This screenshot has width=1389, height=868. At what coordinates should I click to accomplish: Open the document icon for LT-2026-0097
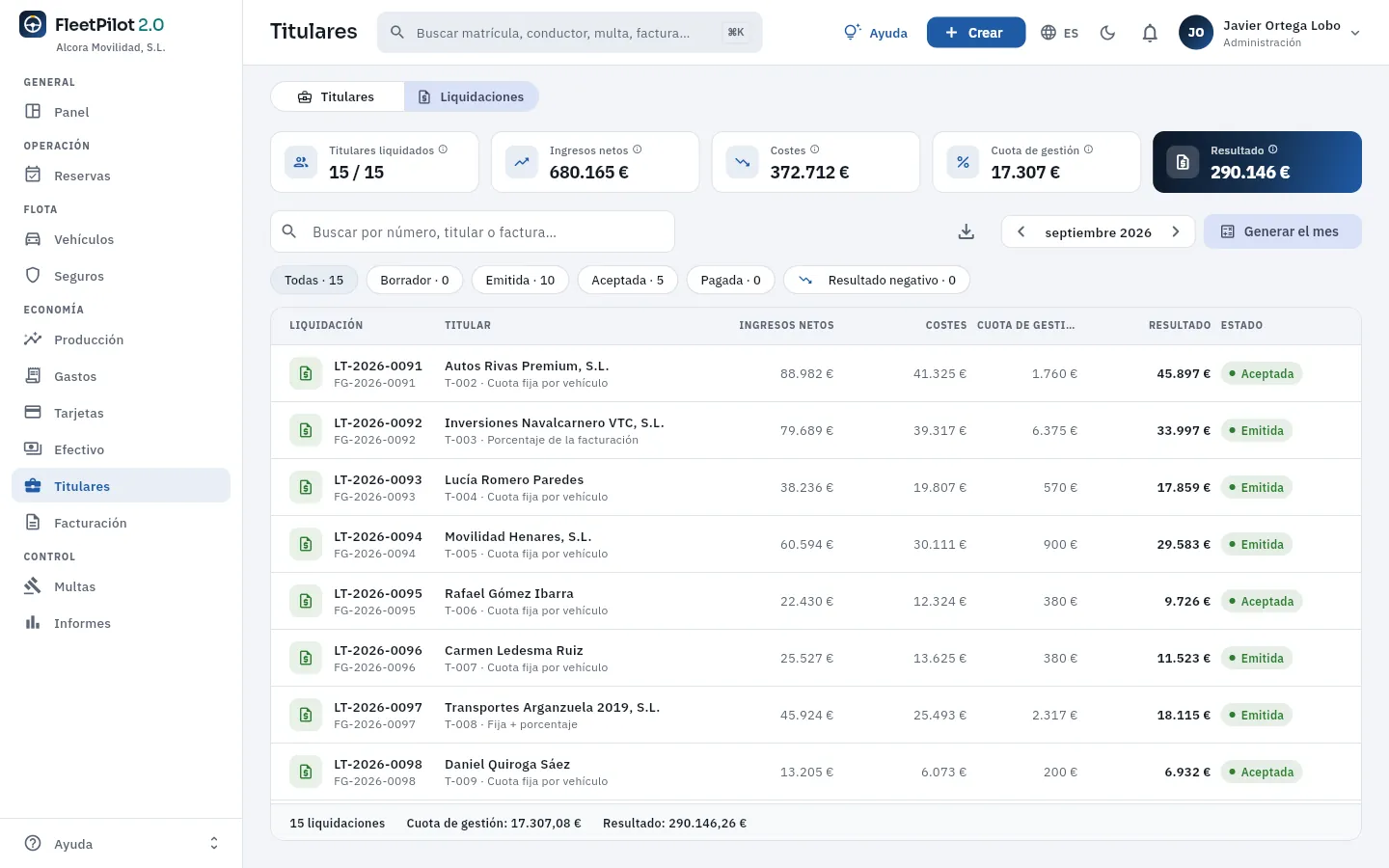[306, 715]
